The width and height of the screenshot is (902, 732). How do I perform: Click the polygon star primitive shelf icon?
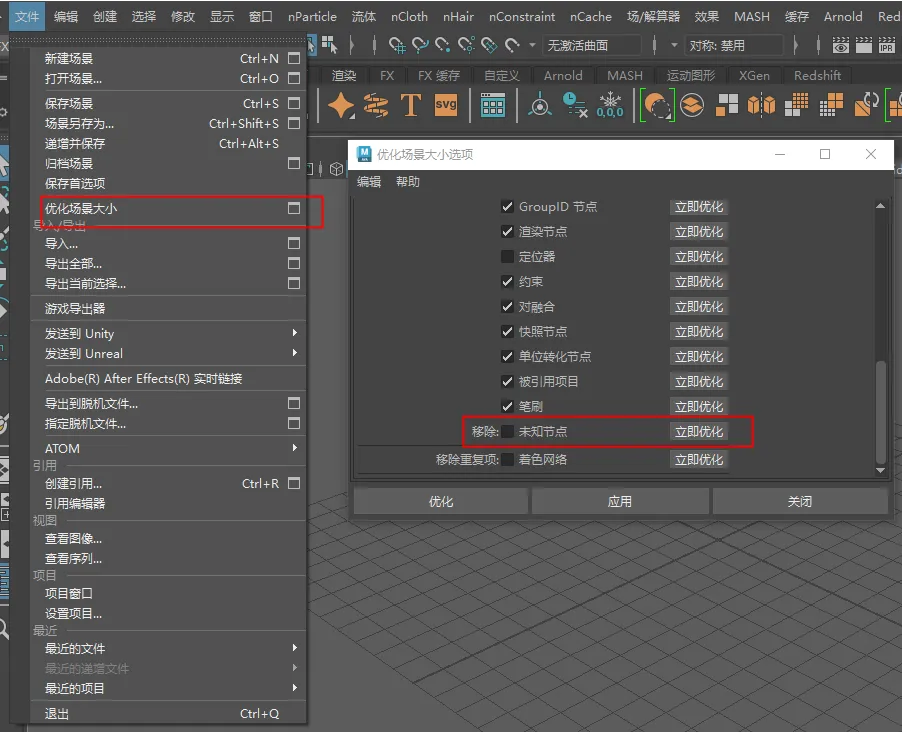tap(342, 105)
